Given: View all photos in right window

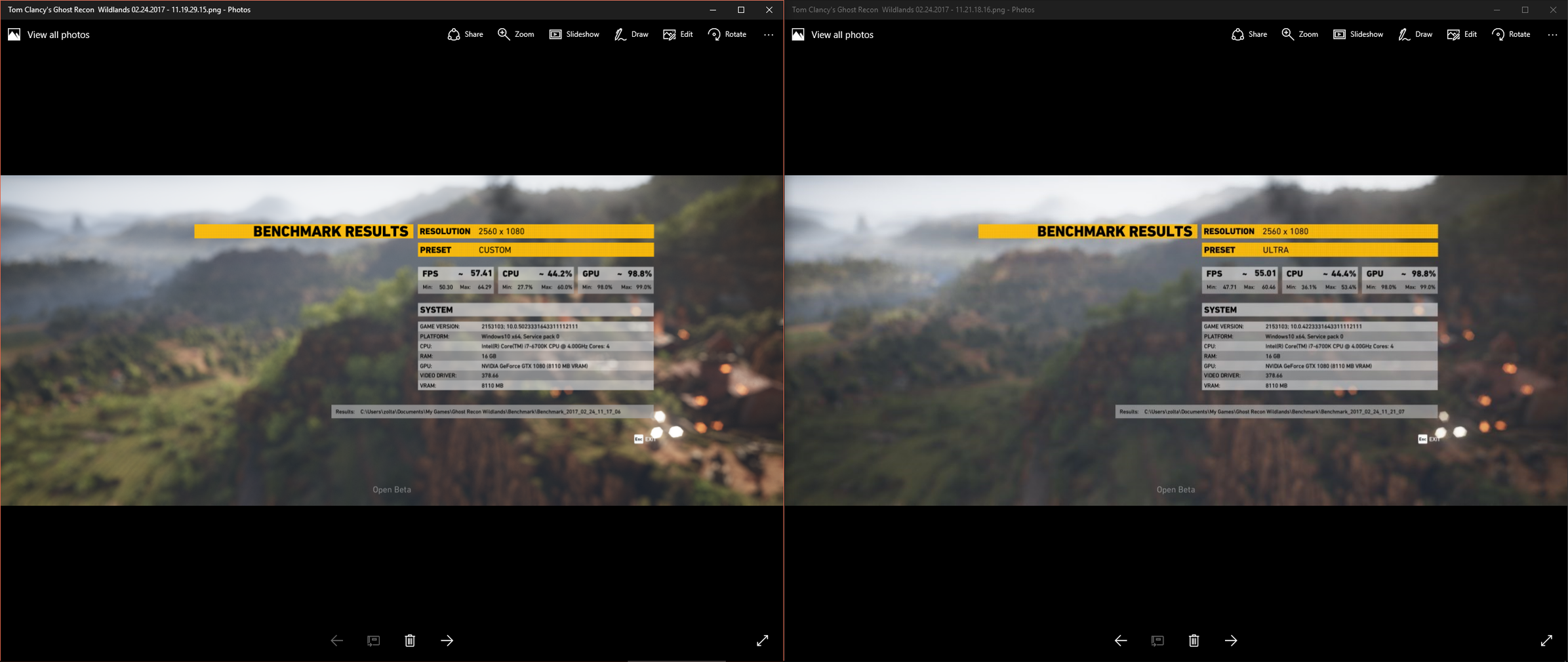Looking at the screenshot, I should point(833,34).
